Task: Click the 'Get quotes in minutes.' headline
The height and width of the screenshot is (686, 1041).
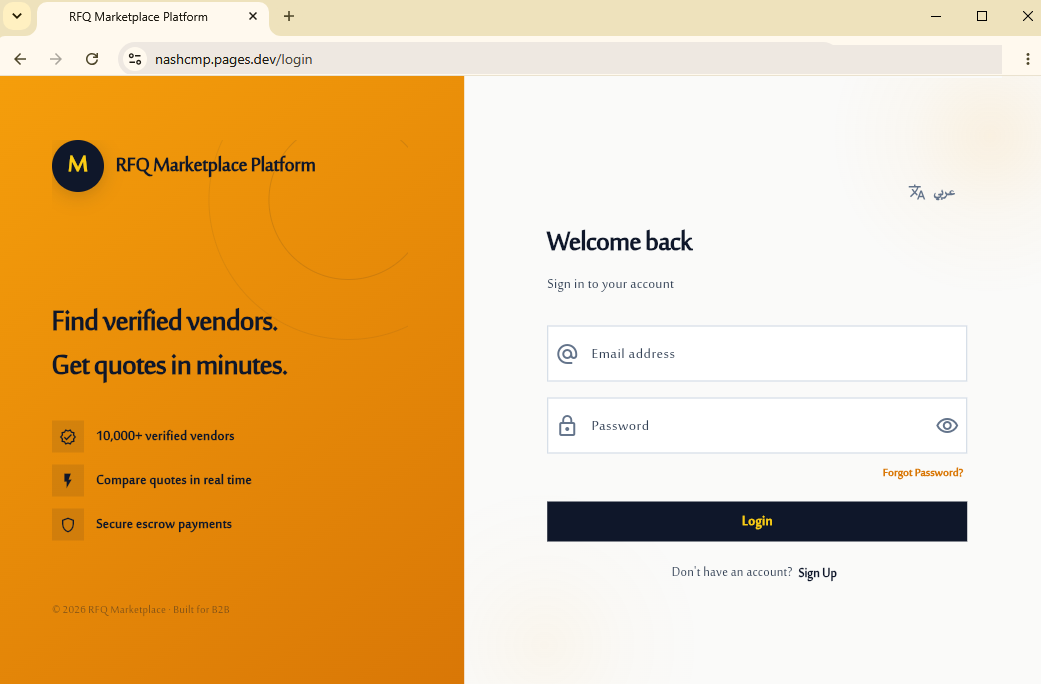Action: [x=169, y=366]
